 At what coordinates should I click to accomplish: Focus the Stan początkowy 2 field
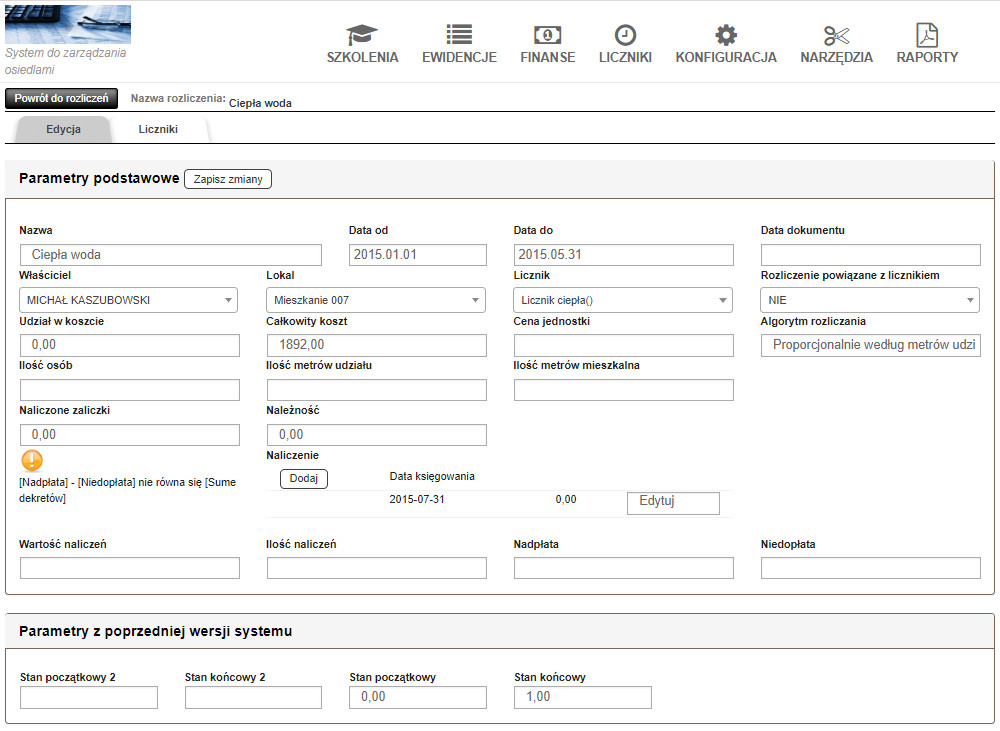click(x=89, y=697)
